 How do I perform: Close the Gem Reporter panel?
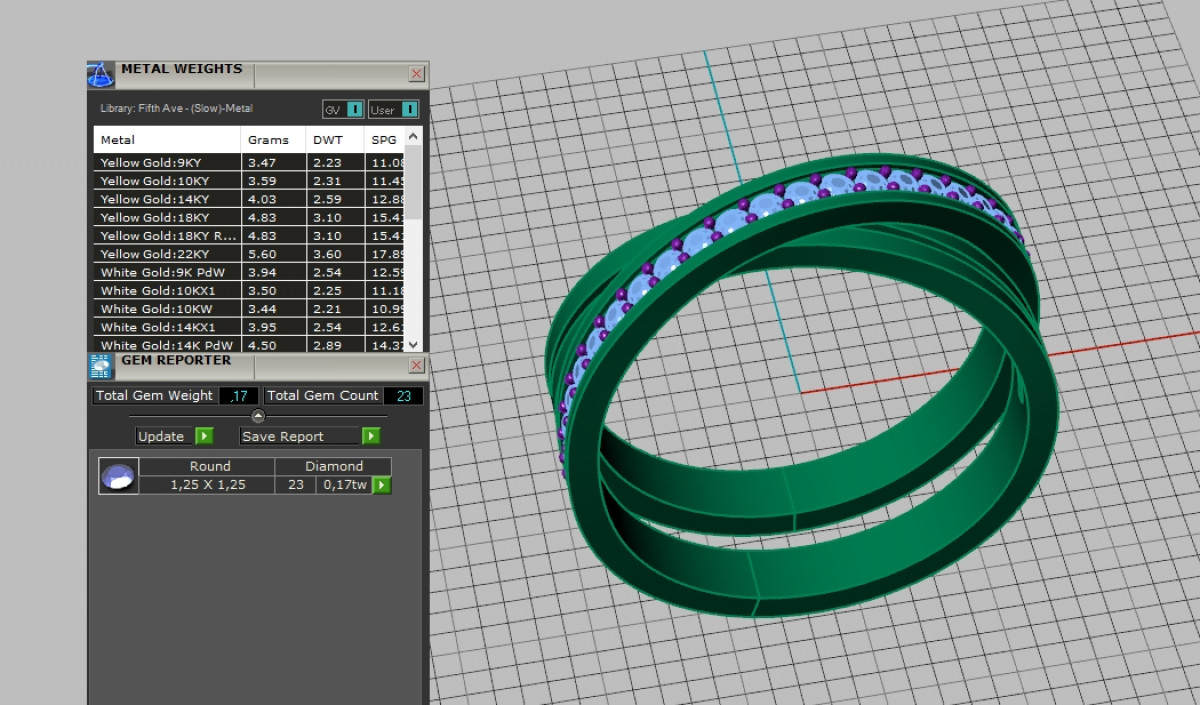coord(417,366)
